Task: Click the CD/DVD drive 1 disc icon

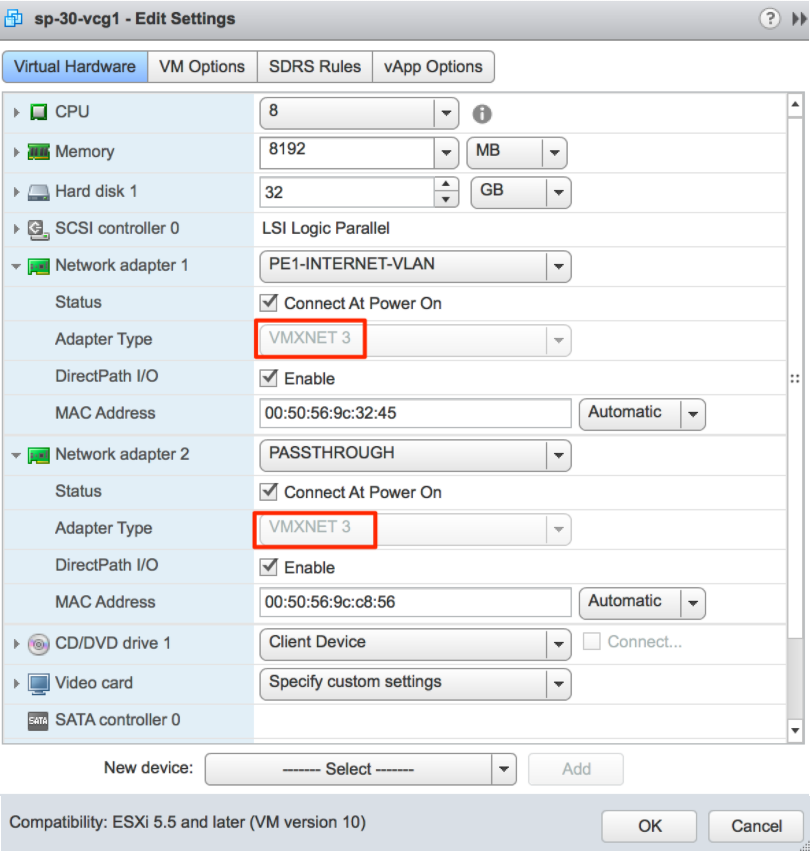Action: click(39, 644)
